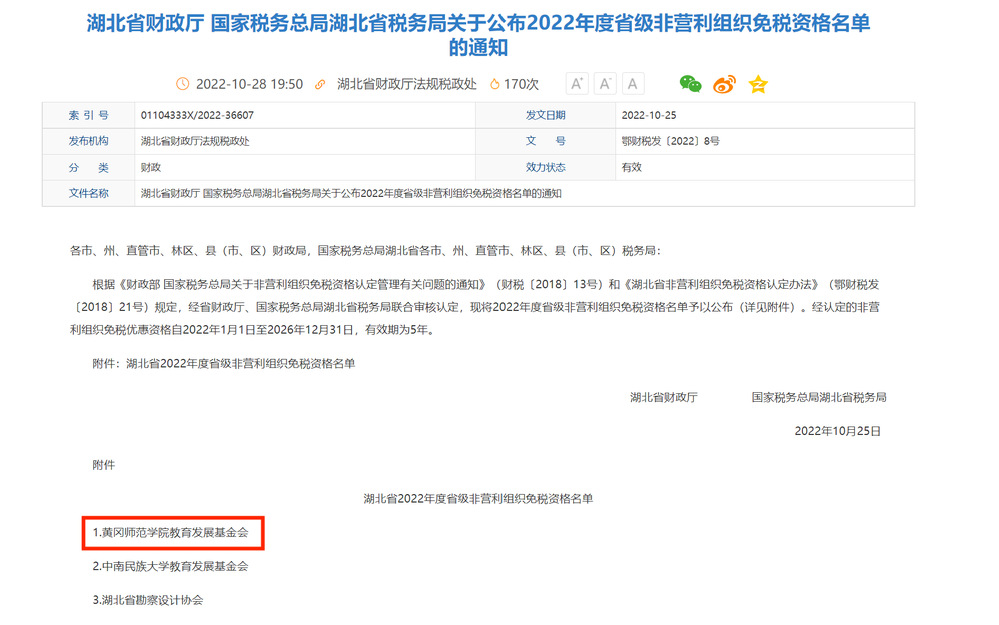
Task: Click attachment line 附件：湖北省2022年度省级非营利组织免税资格名单
Action: coord(224,364)
